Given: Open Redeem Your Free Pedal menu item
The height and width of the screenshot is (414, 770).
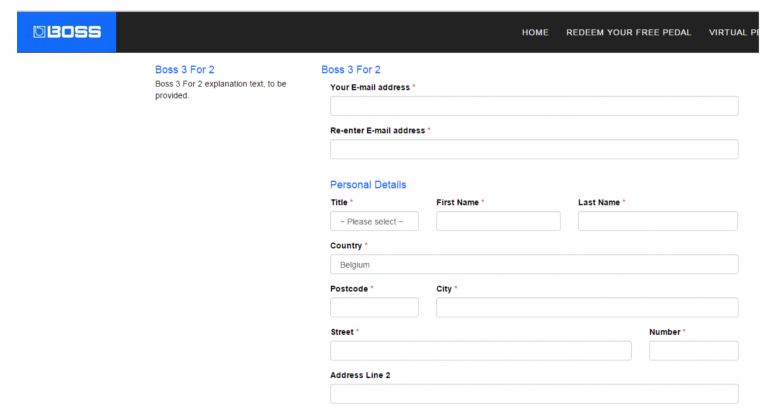Looking at the screenshot, I should (x=628, y=33).
